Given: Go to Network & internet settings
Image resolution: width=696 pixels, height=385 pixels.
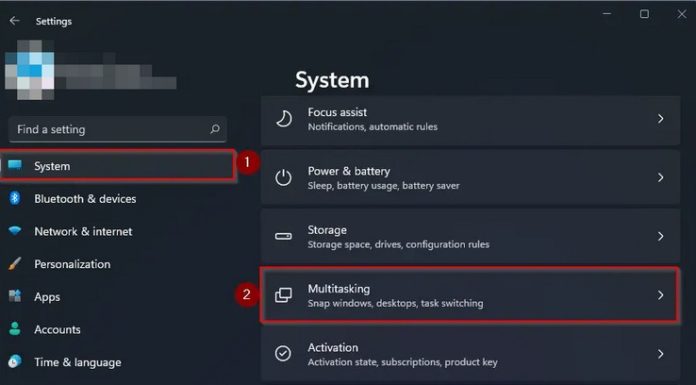Looking at the screenshot, I should [118, 231].
